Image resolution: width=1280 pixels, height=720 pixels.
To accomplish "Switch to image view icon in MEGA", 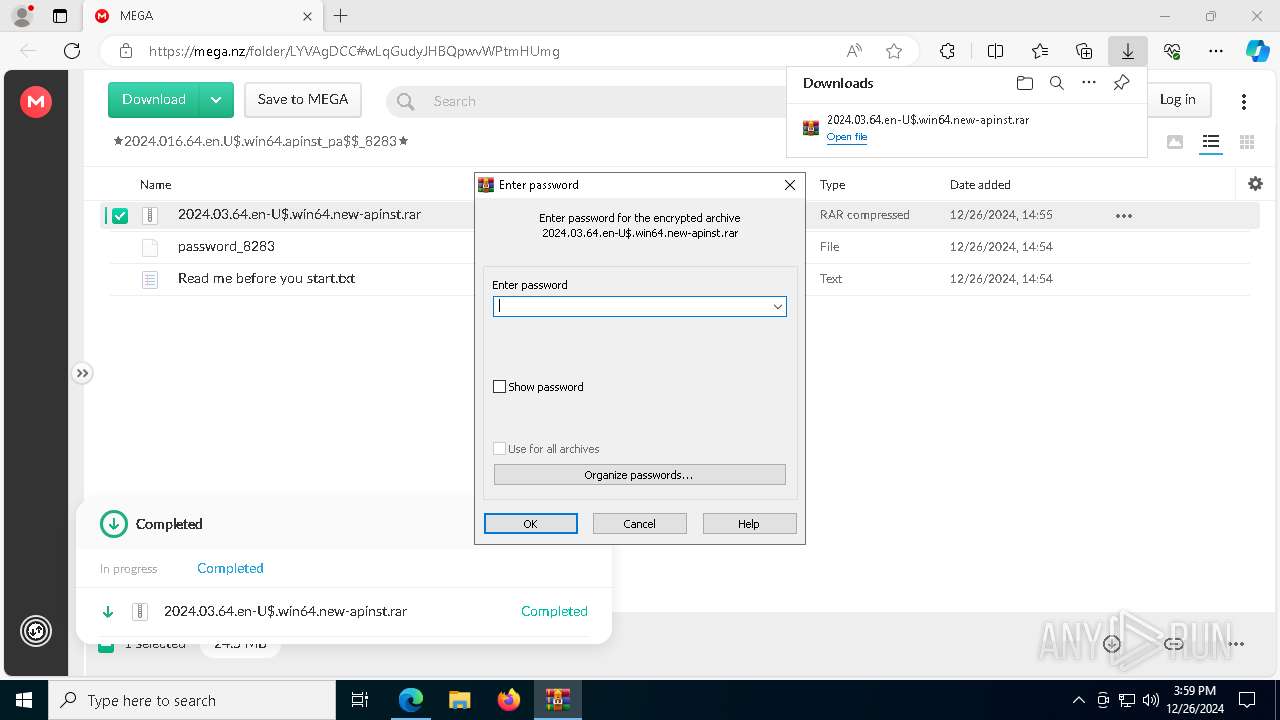I will (x=1175, y=142).
